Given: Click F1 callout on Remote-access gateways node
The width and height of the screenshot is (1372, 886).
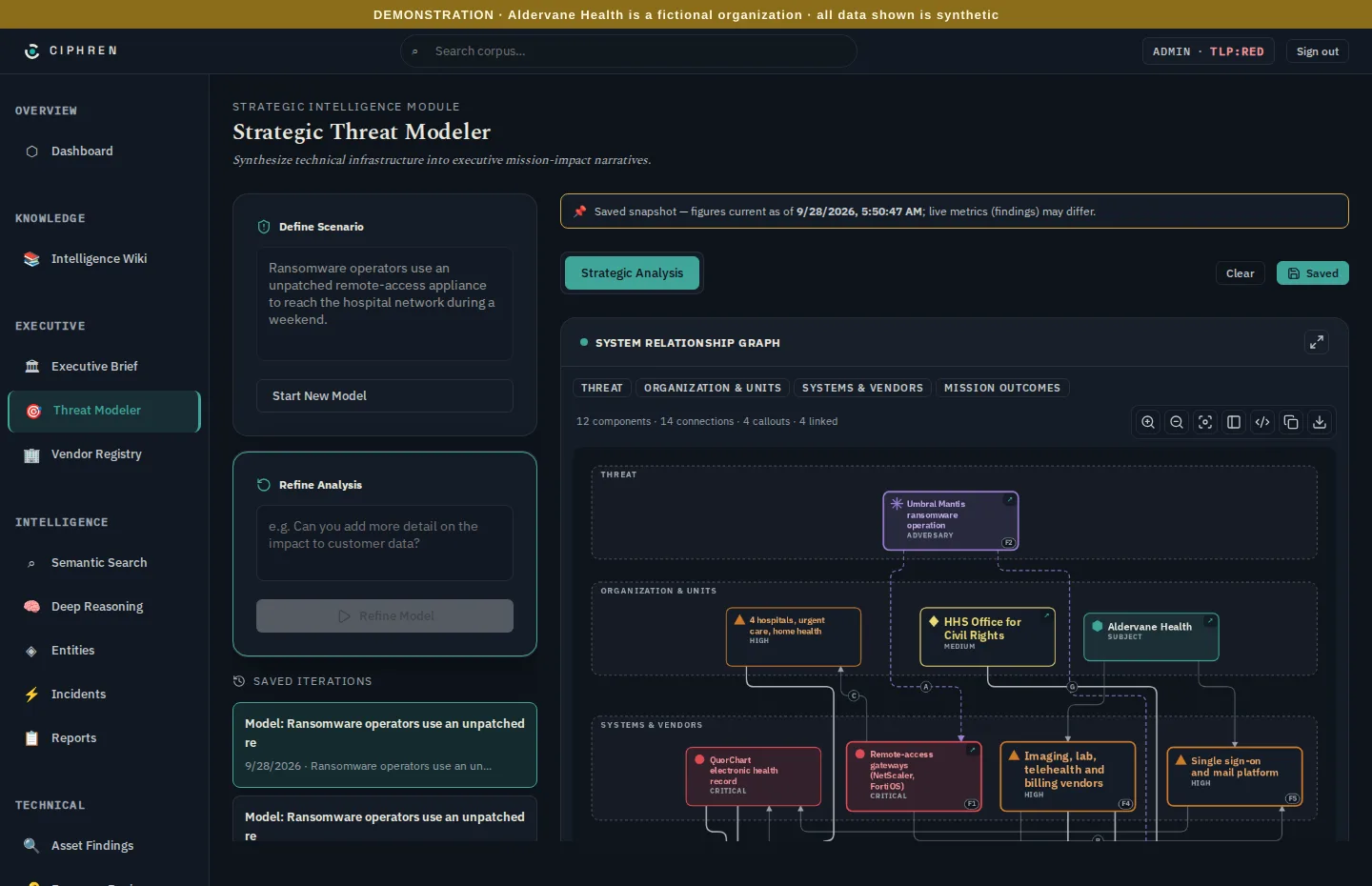Looking at the screenshot, I should (971, 804).
